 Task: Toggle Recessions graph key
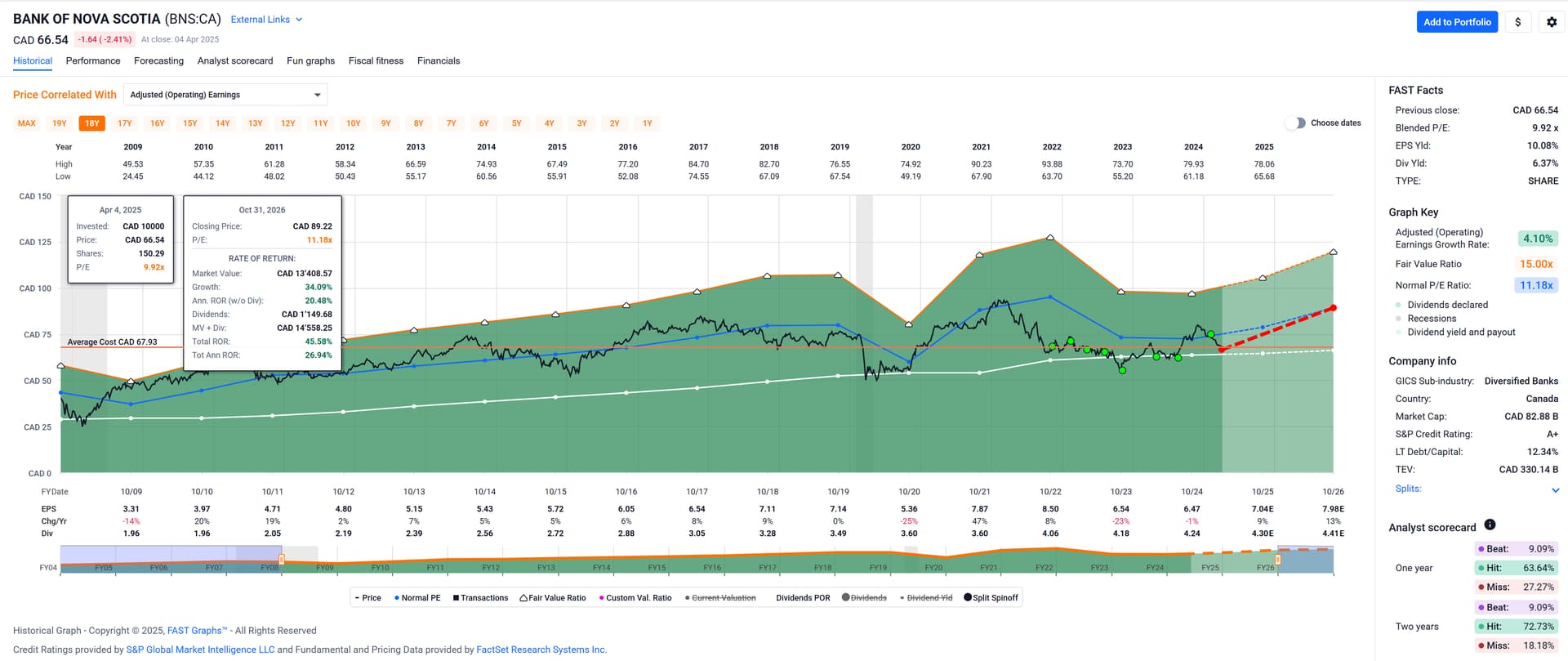coord(1426,319)
